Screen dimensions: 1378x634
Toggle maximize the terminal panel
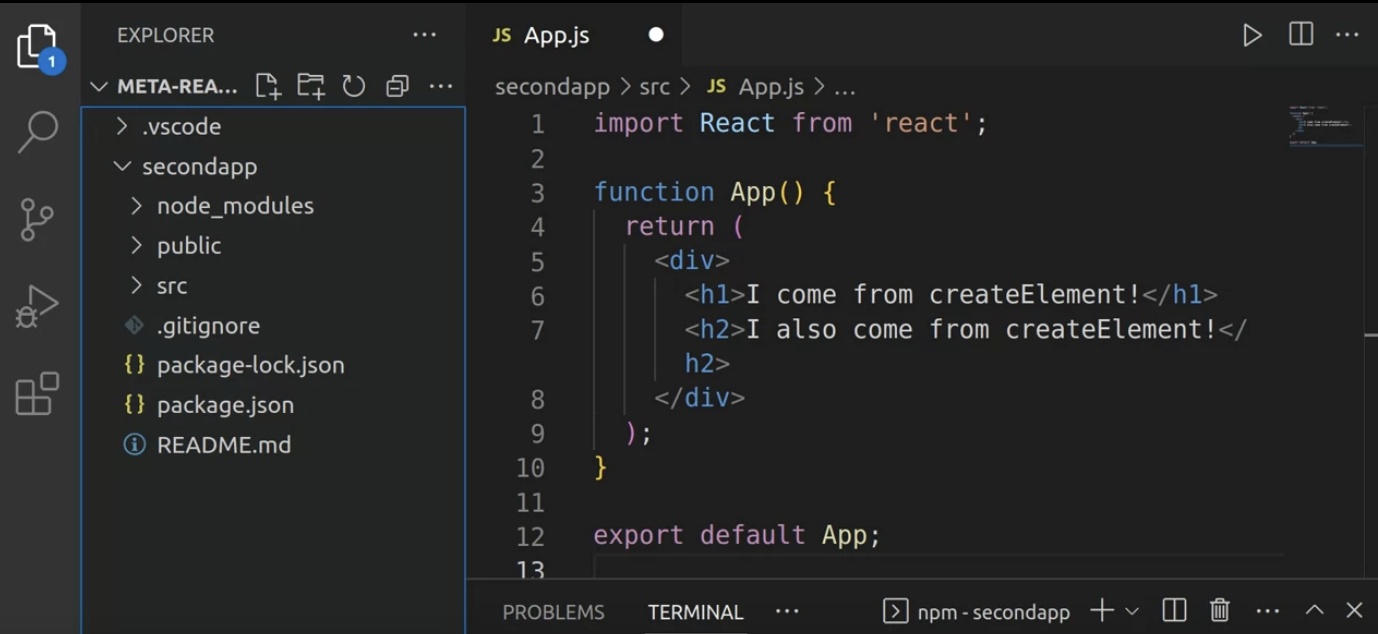click(x=1314, y=610)
